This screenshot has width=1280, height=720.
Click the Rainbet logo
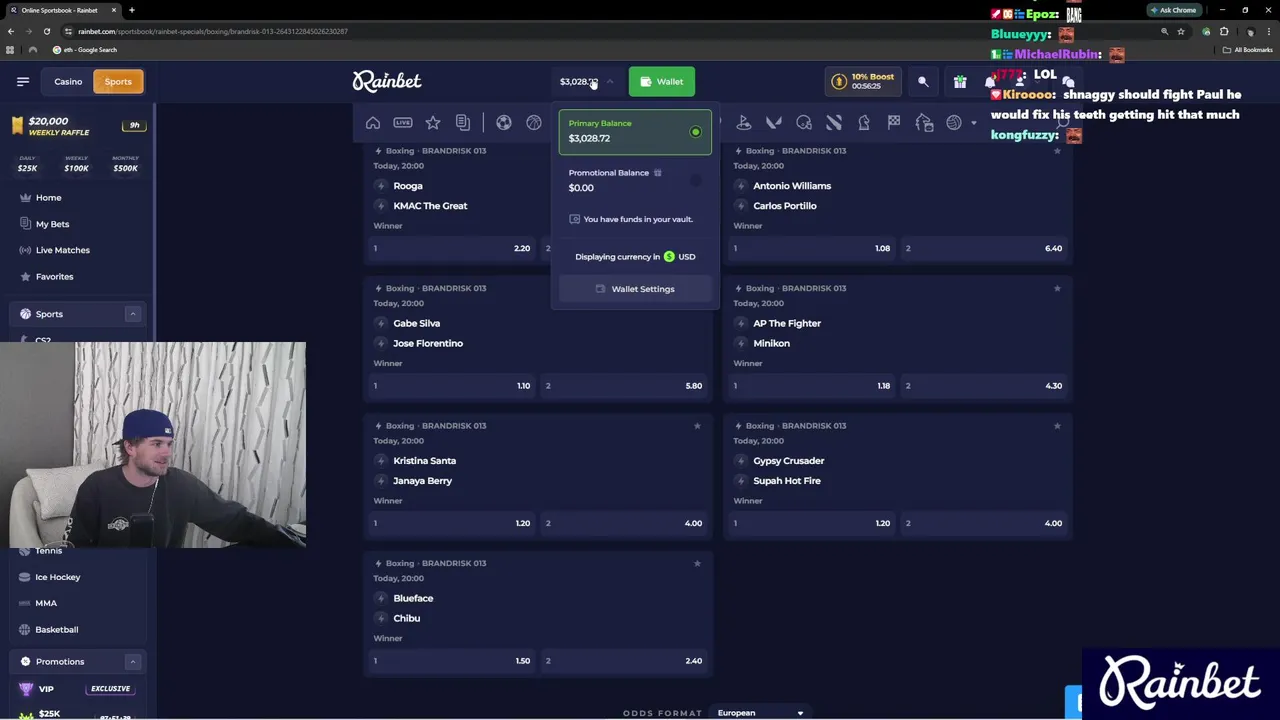(x=387, y=81)
